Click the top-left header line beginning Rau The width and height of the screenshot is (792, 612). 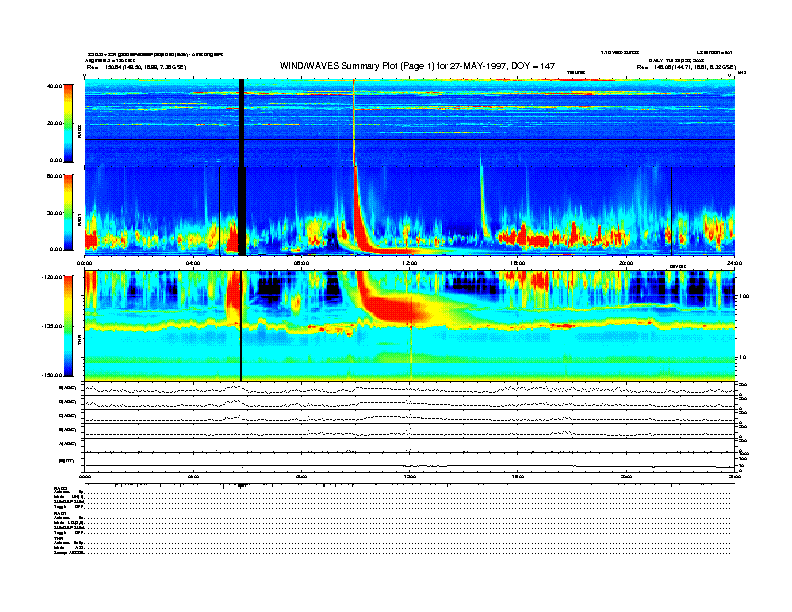[136, 67]
